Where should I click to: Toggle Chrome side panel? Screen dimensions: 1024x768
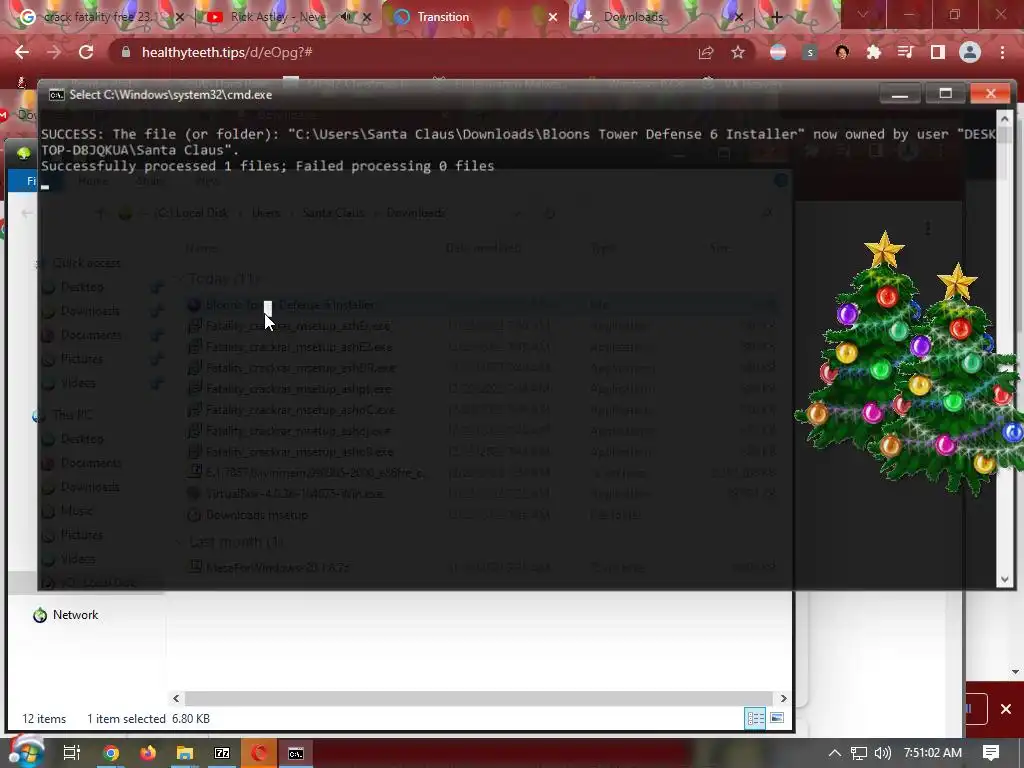pyautogui.click(x=938, y=52)
